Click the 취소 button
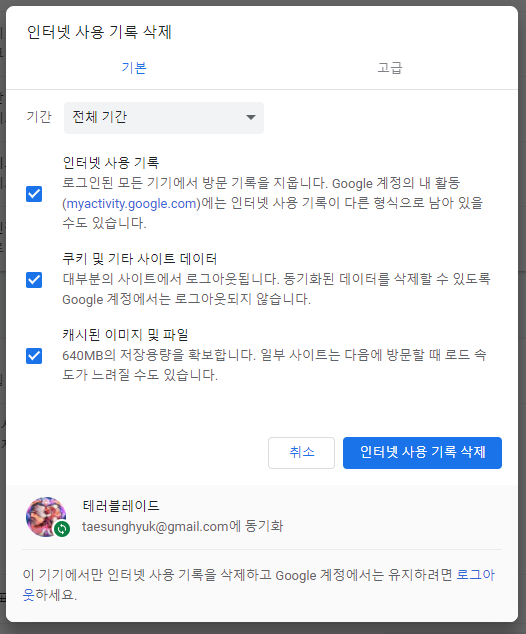526x634 pixels. click(301, 452)
